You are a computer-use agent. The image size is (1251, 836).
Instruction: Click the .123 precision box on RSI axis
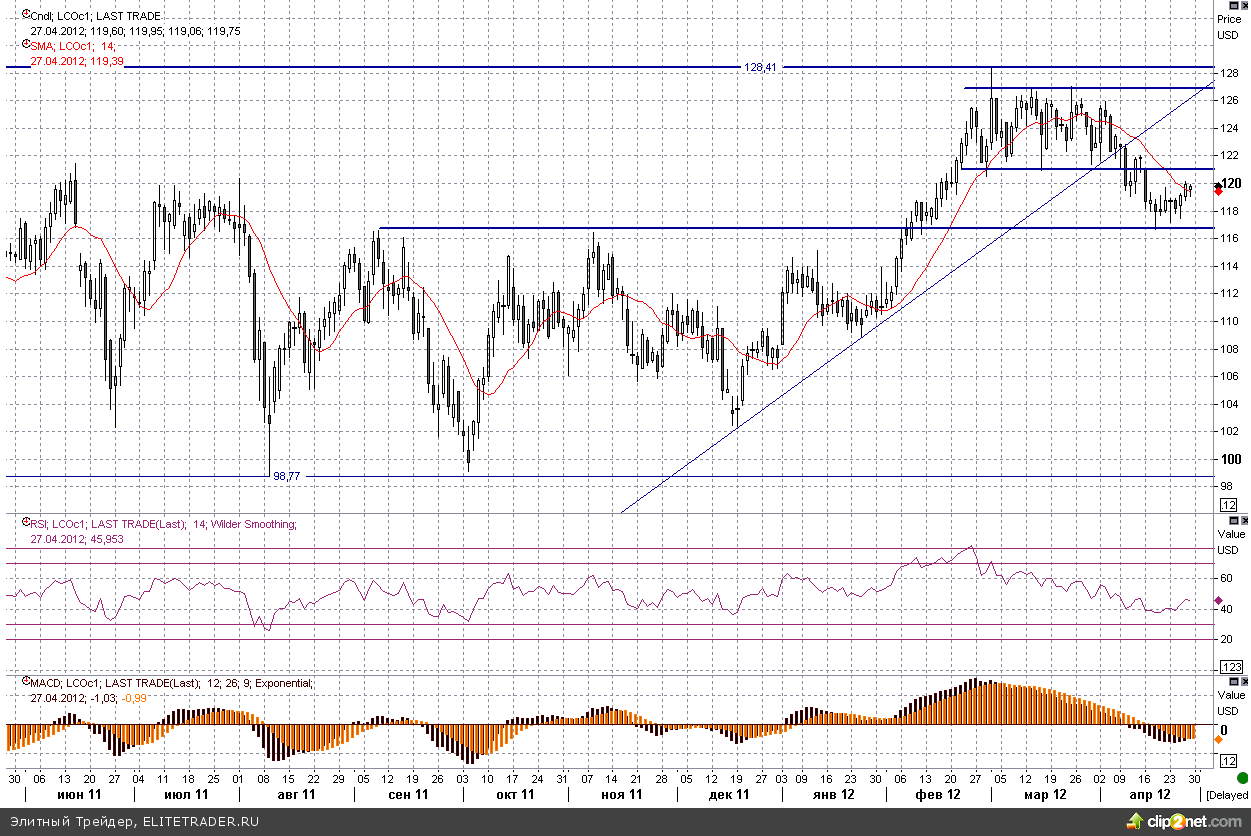tap(1231, 667)
